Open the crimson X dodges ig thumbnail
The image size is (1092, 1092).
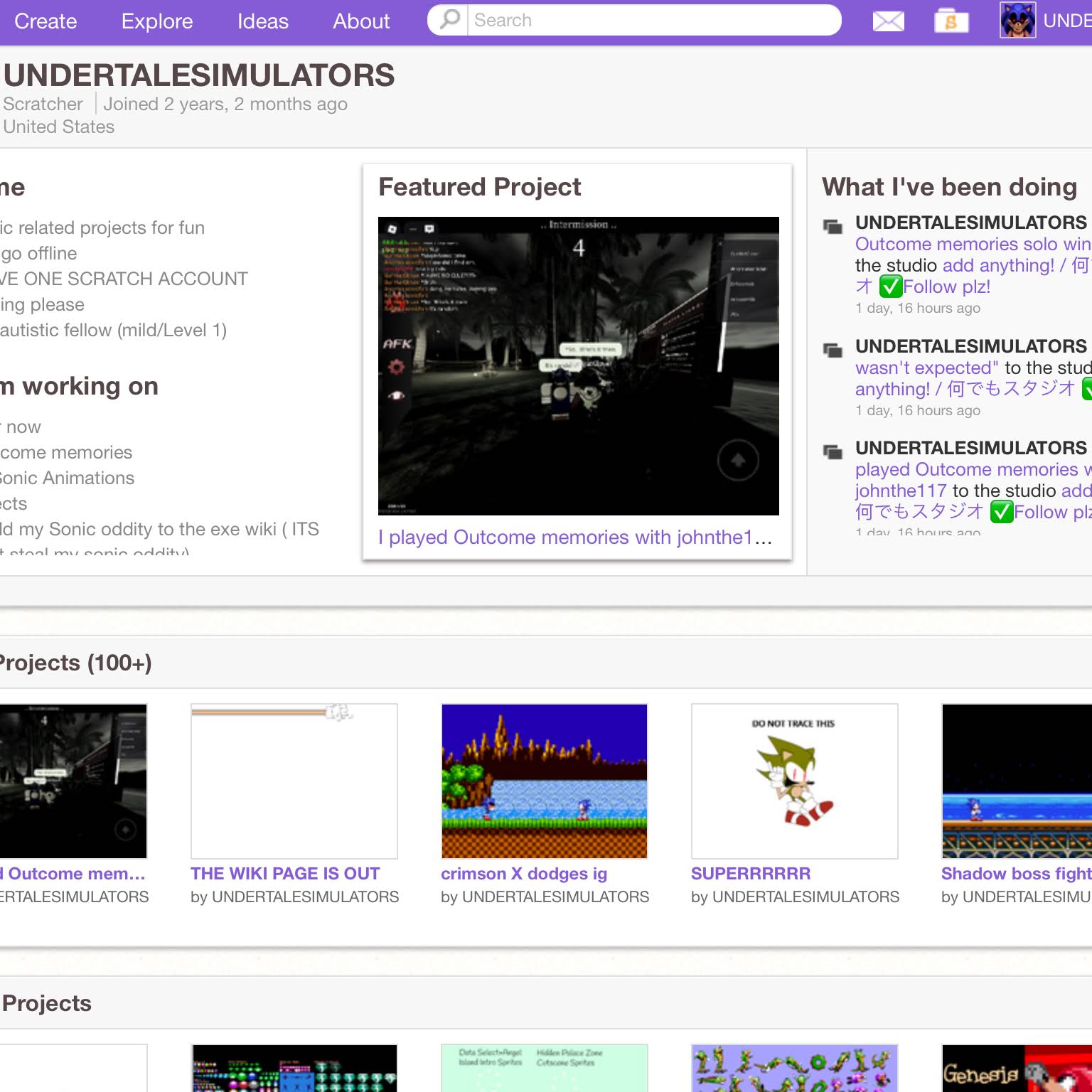pos(545,781)
